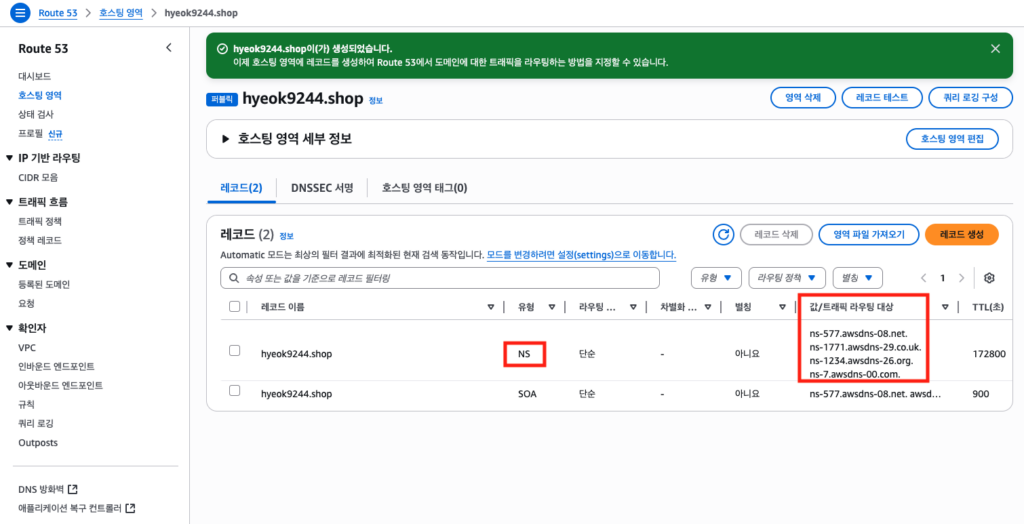The width and height of the screenshot is (1024, 524).
Task: Select the checkbox for the NS record row
Action: point(235,351)
